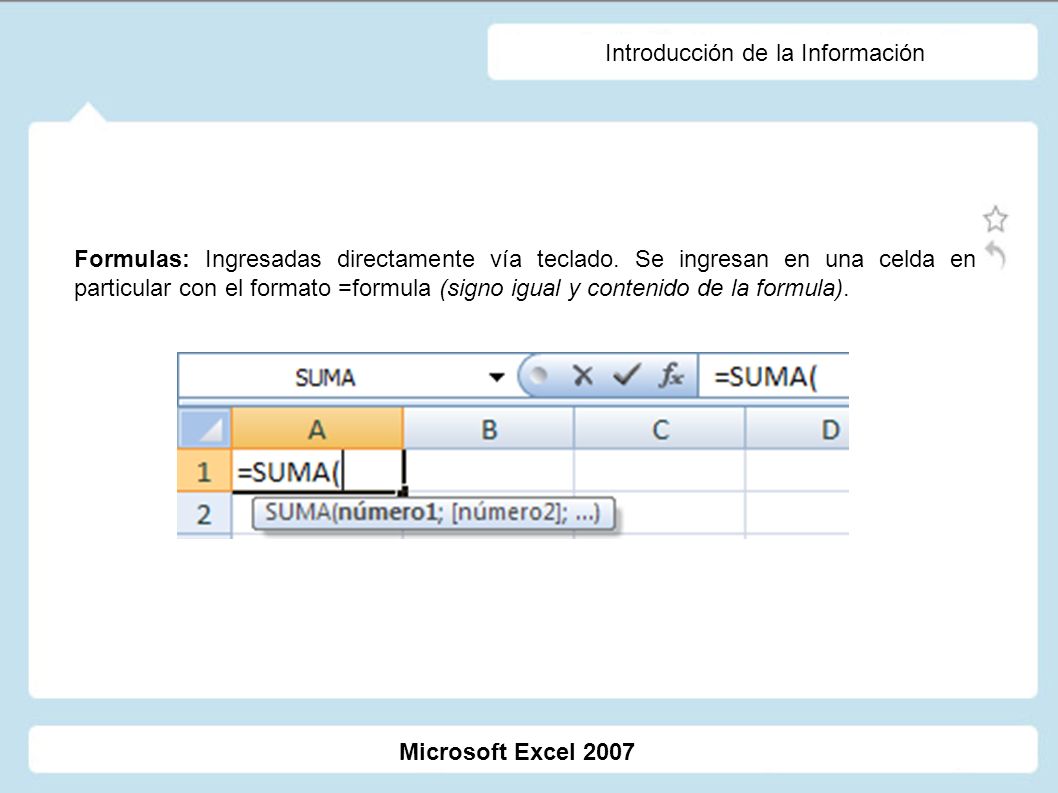Expand the Name Box dropdown arrow
This screenshot has height=793, width=1058.
click(497, 377)
